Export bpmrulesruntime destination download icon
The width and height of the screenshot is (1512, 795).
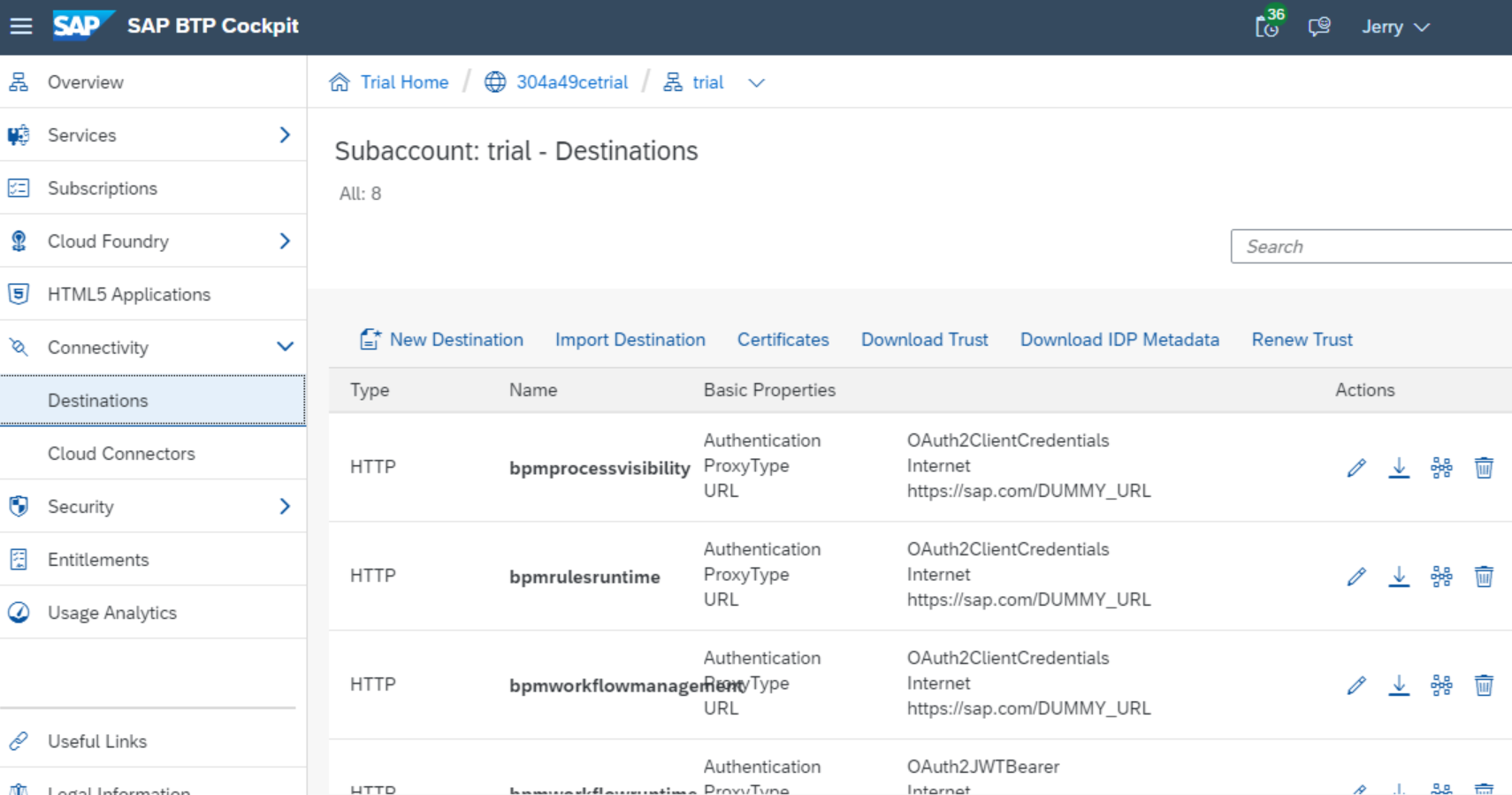coord(1399,577)
